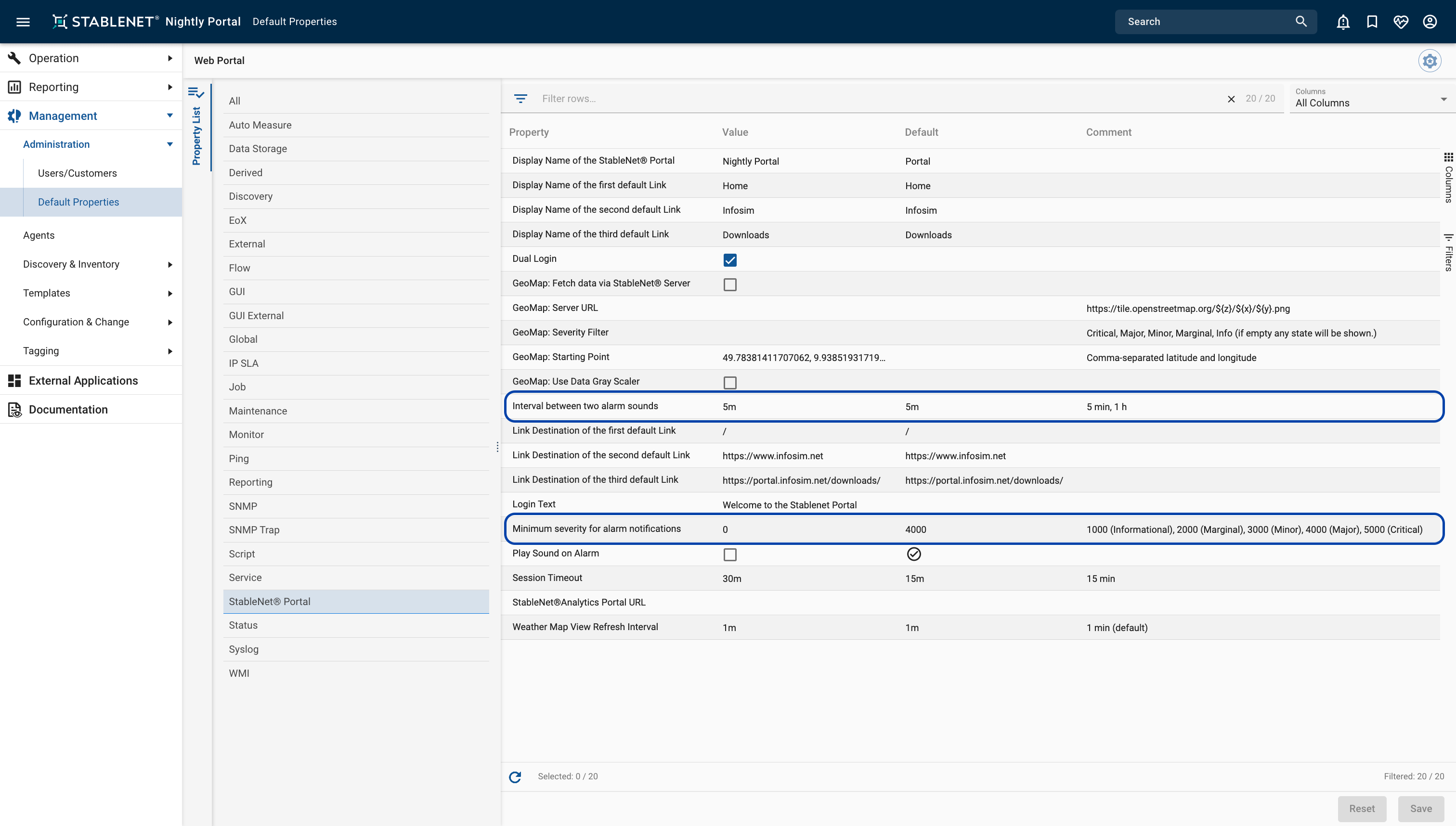Open the hamburger main menu
1456x826 pixels.
tap(23, 22)
